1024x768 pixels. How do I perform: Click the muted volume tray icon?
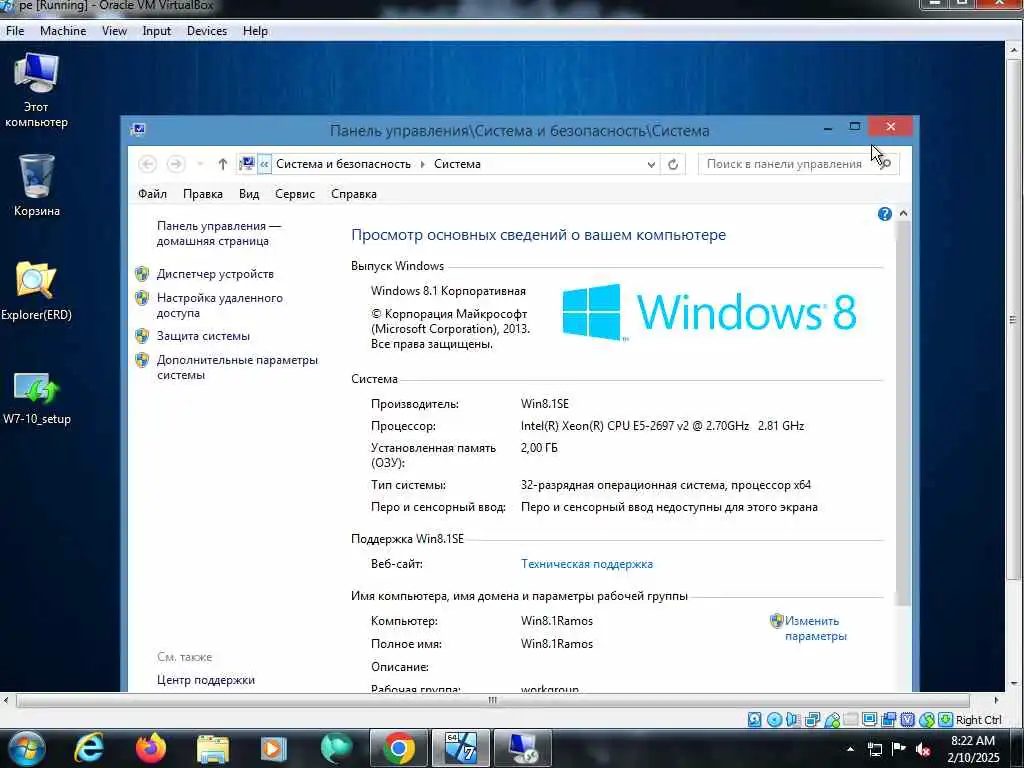pyautogui.click(x=923, y=749)
